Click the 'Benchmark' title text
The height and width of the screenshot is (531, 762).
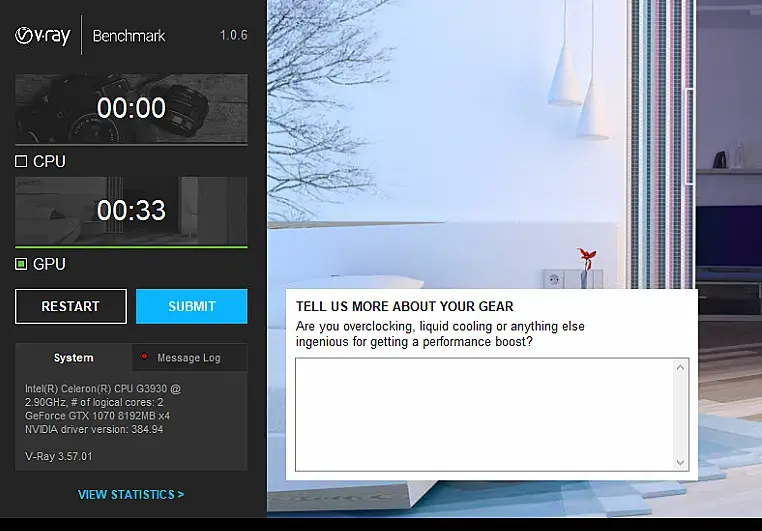click(x=129, y=36)
